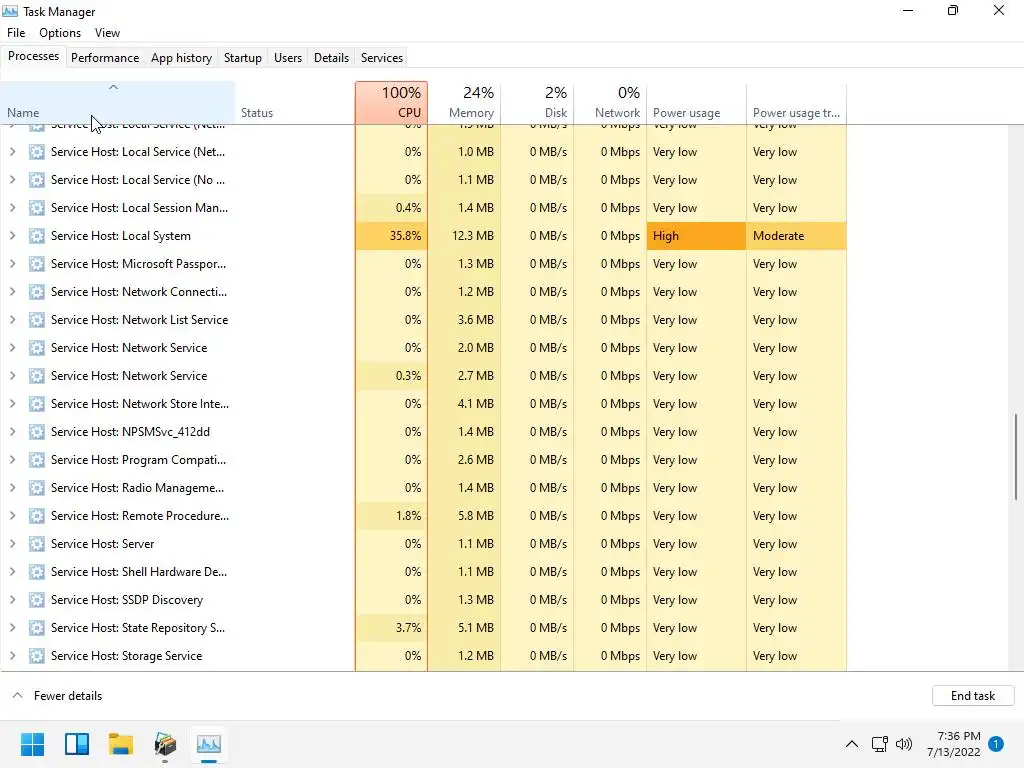Image resolution: width=1024 pixels, height=768 pixels.
Task: Sort by the Disk column header
Action: (537, 103)
